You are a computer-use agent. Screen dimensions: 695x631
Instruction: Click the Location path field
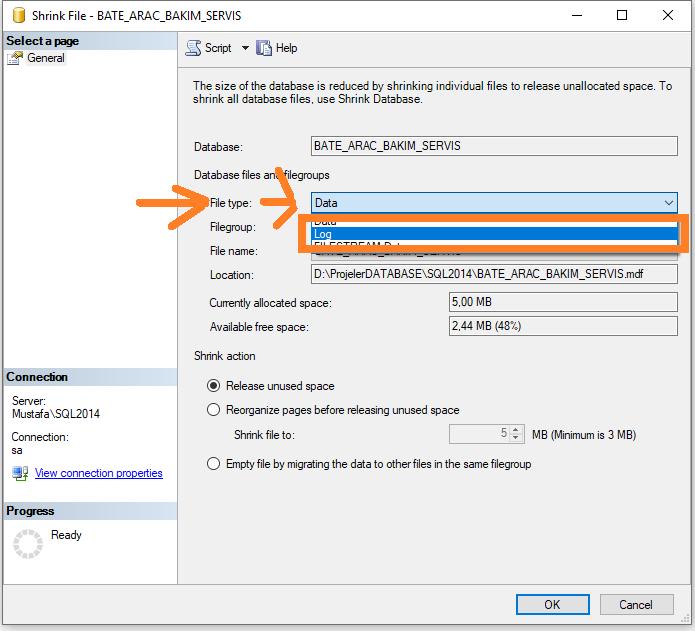[495, 274]
